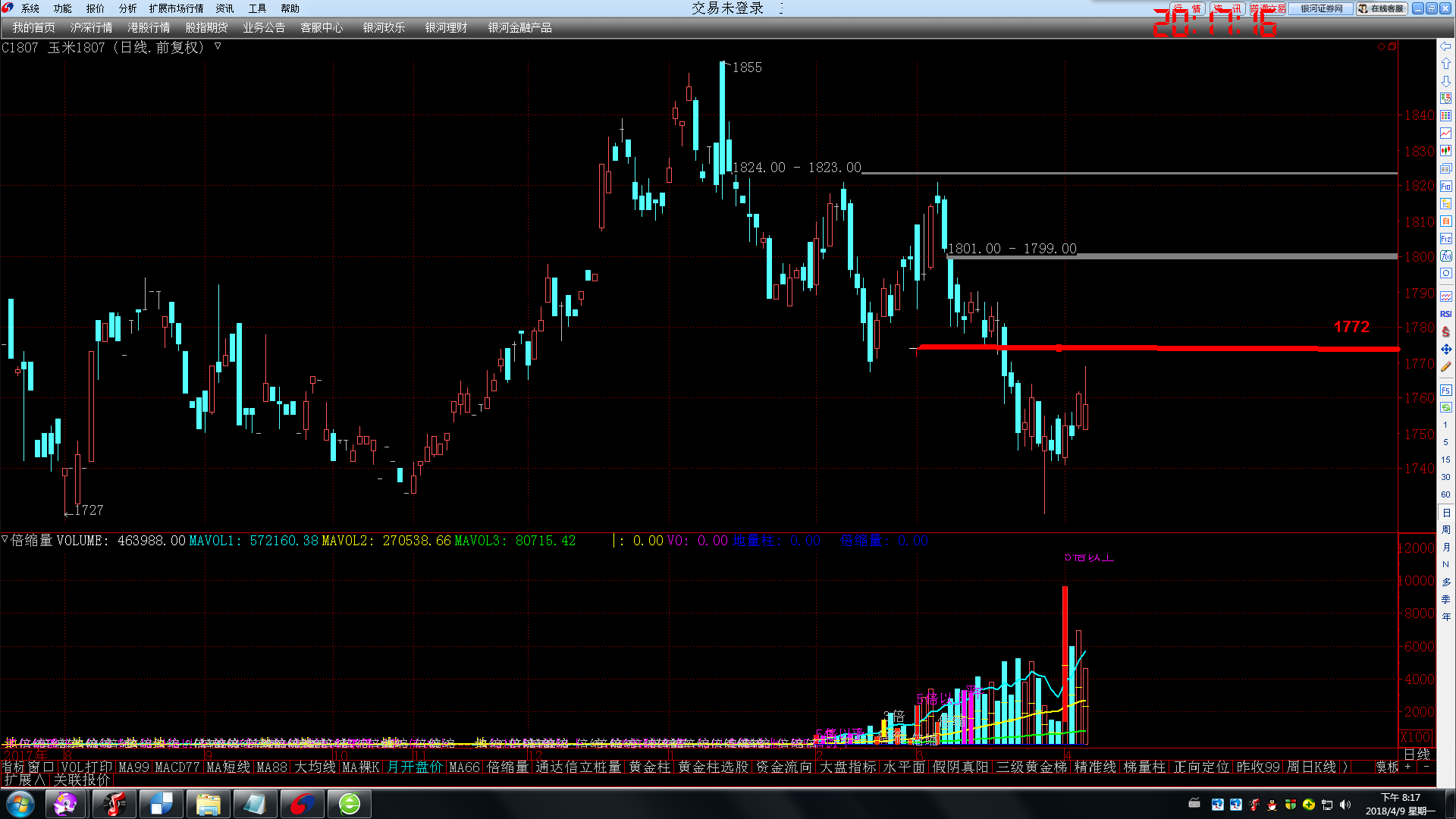
Task: Select the pencil drawing tool icon
Action: pyautogui.click(x=1445, y=367)
